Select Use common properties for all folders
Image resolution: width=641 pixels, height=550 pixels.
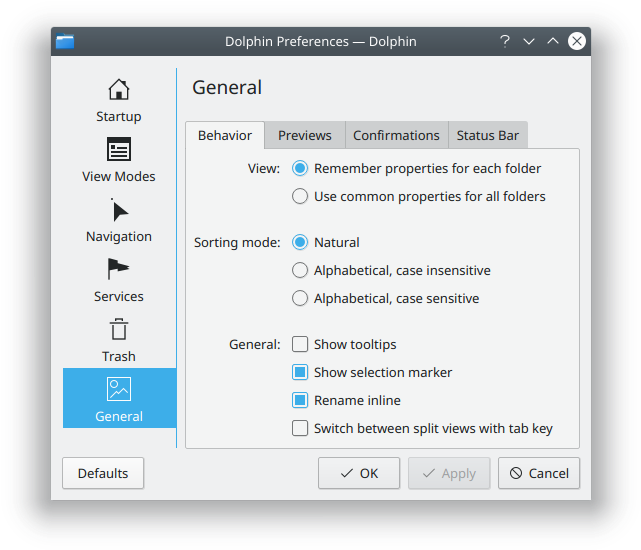pos(300,196)
